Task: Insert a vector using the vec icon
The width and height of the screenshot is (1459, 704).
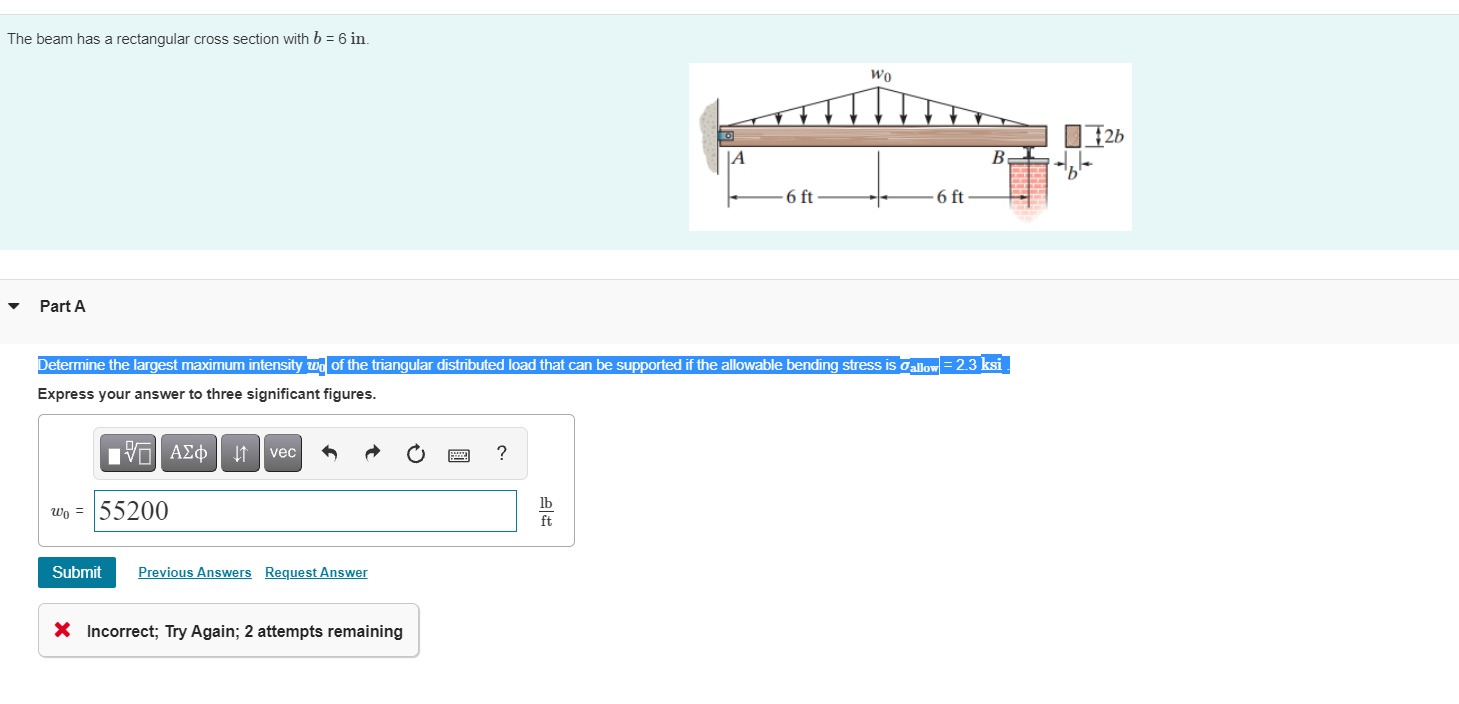Action: 282,452
